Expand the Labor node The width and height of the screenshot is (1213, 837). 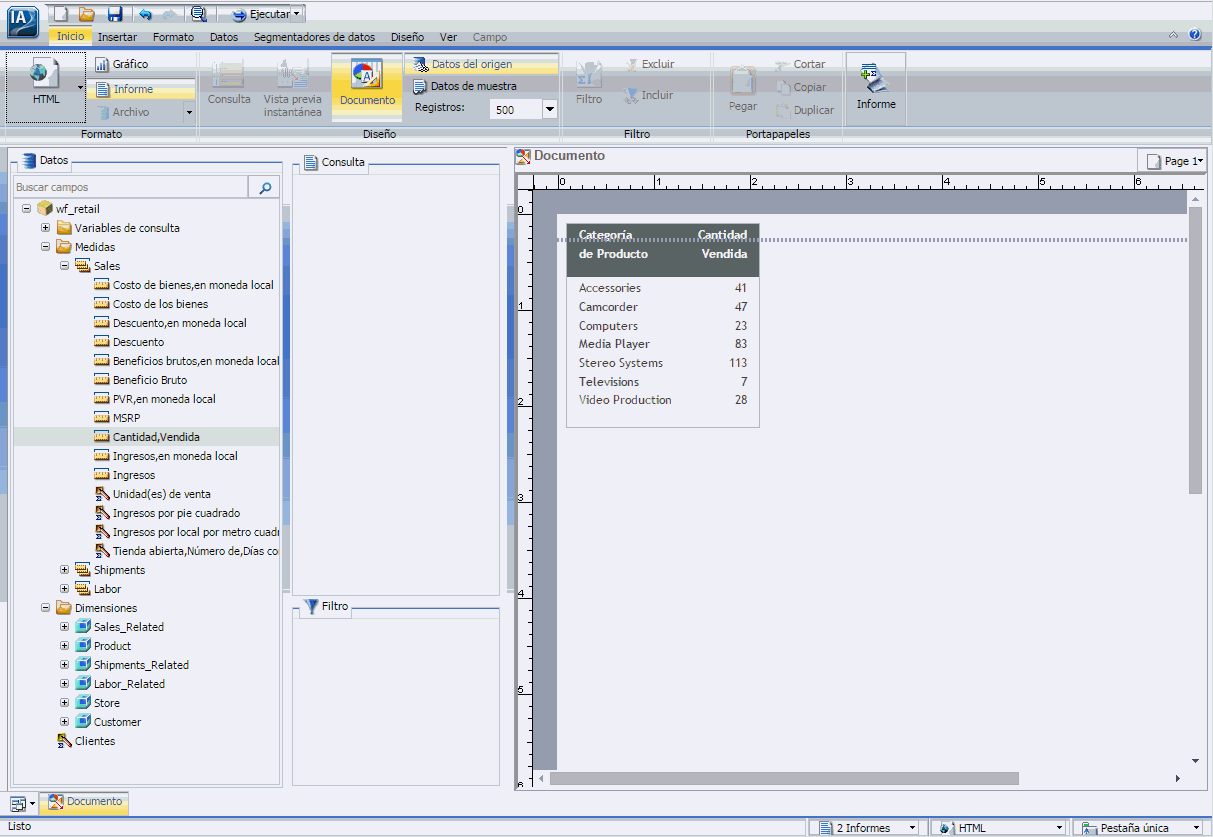[x=65, y=589]
